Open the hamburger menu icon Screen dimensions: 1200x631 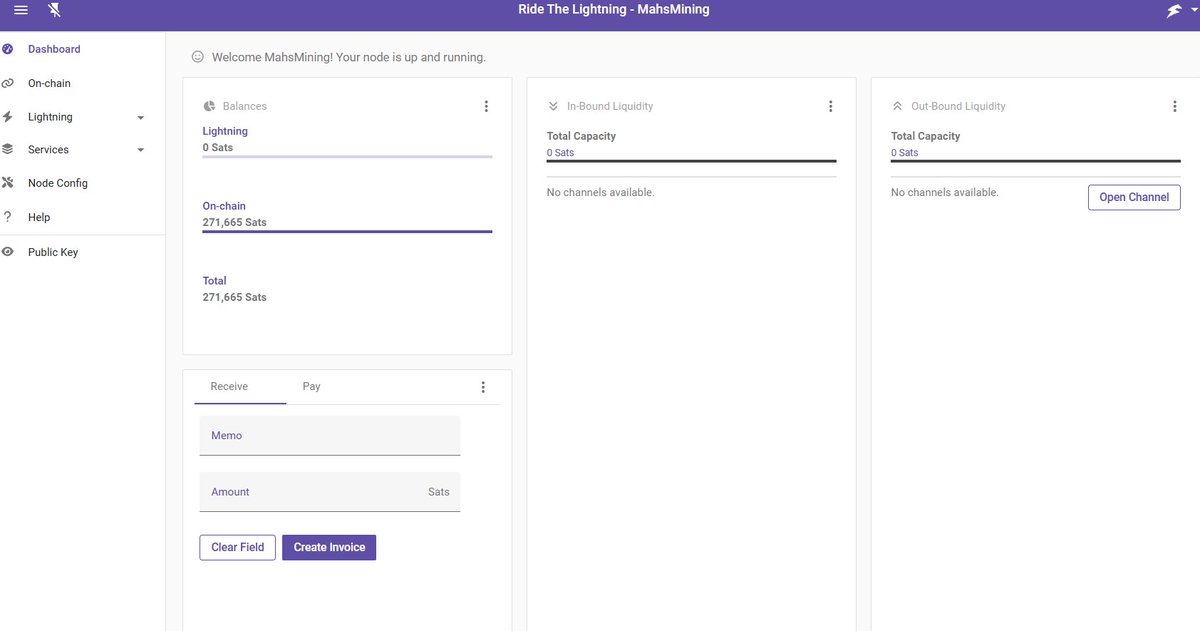point(21,10)
